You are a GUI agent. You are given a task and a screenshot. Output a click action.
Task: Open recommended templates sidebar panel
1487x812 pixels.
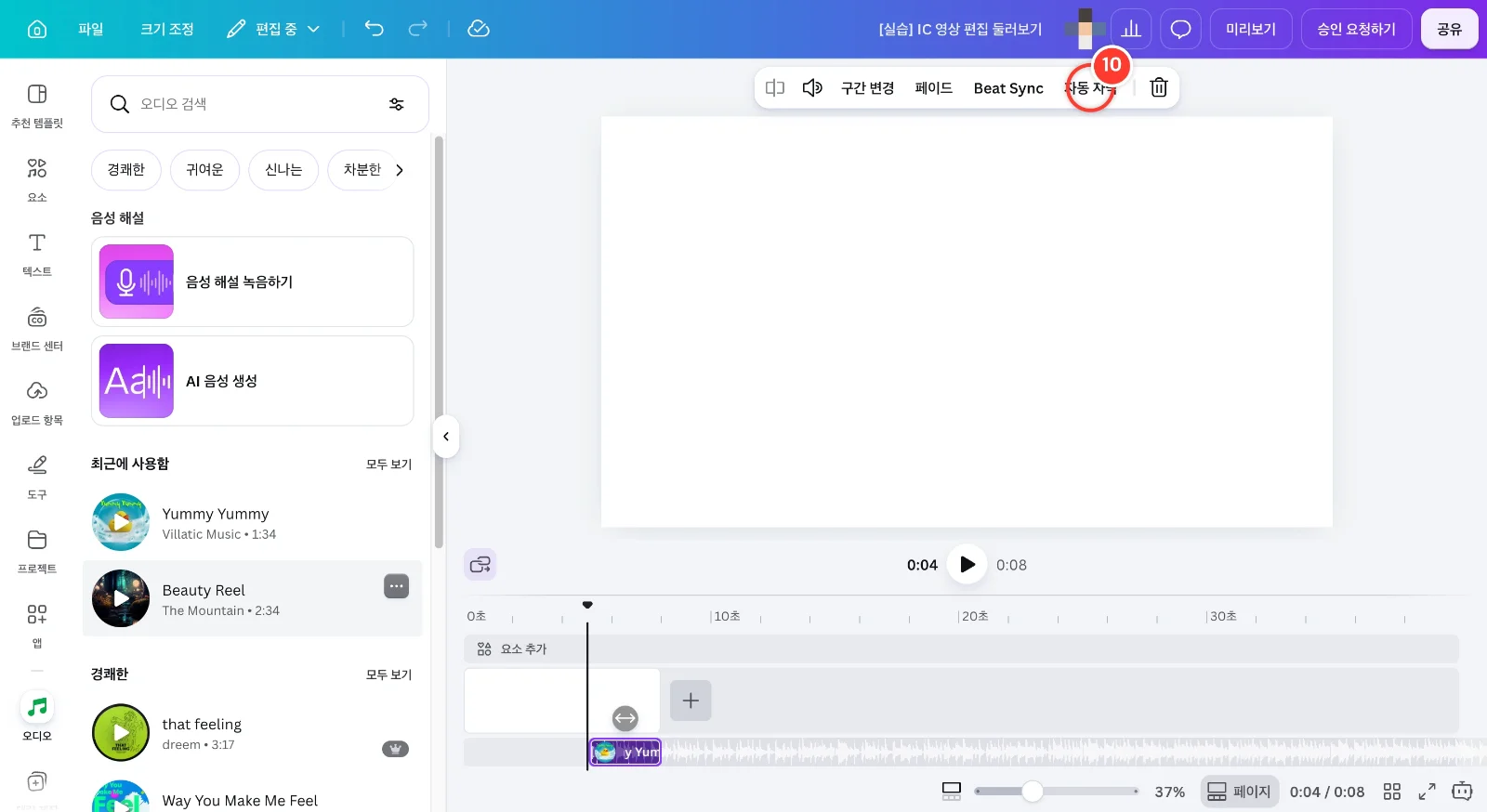point(37,106)
